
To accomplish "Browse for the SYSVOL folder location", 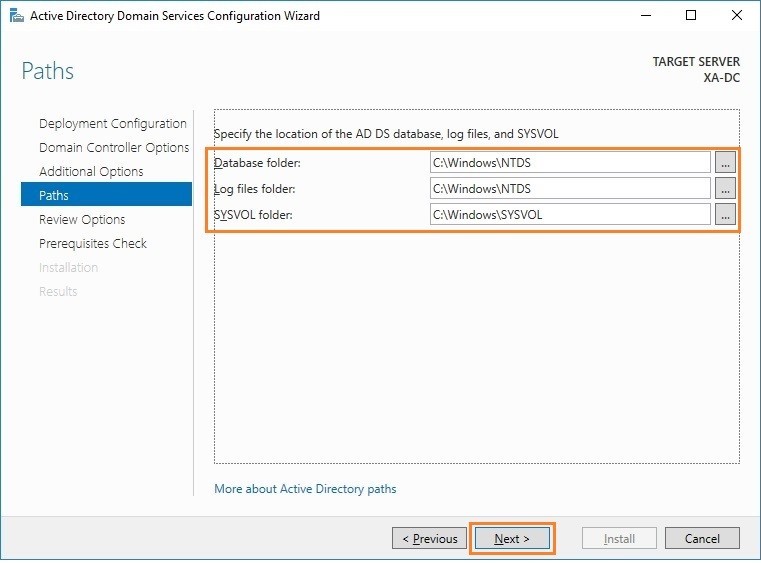I will [x=725, y=215].
